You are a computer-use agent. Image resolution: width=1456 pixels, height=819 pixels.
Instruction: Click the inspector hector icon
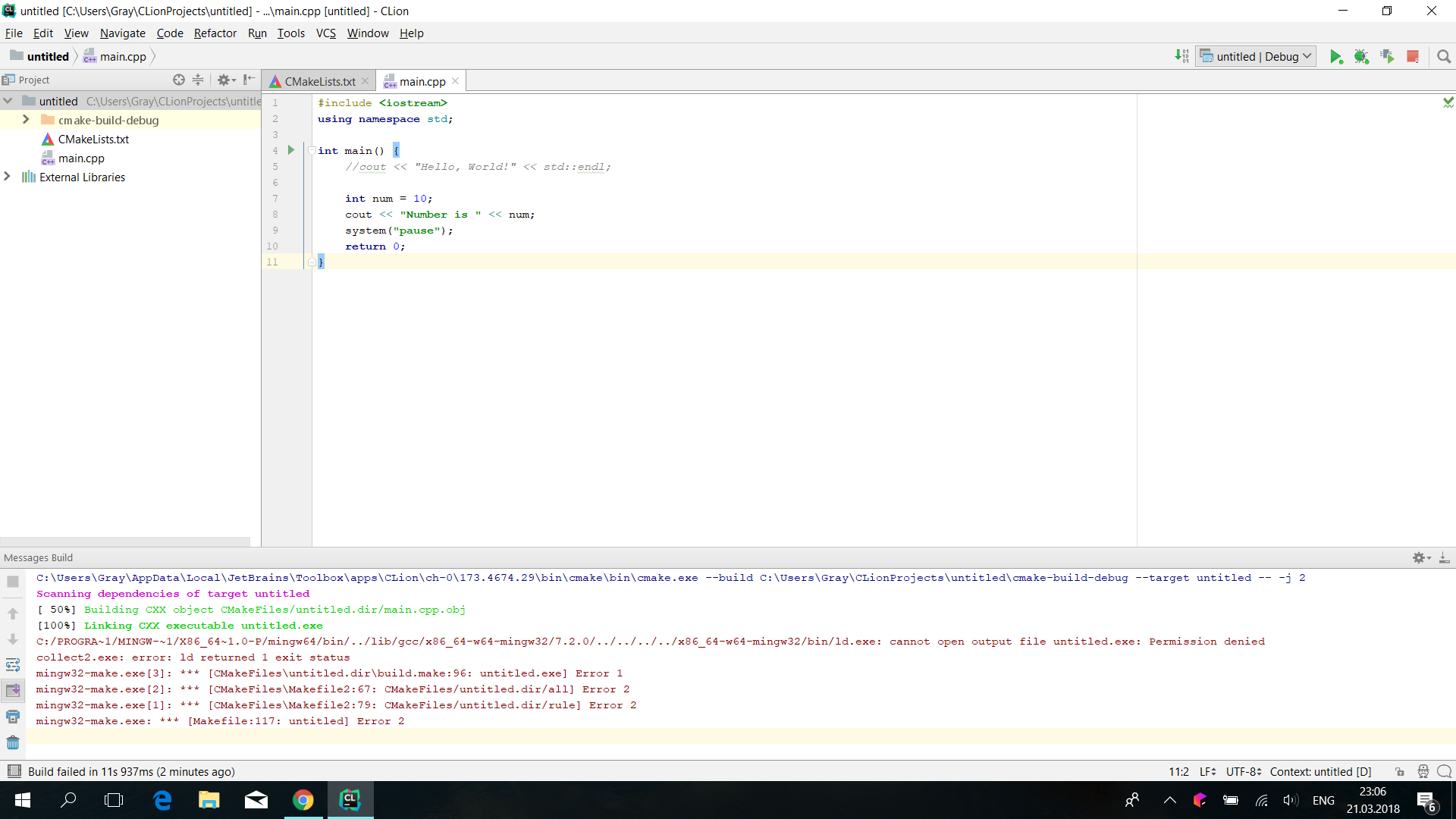[x=1423, y=771]
